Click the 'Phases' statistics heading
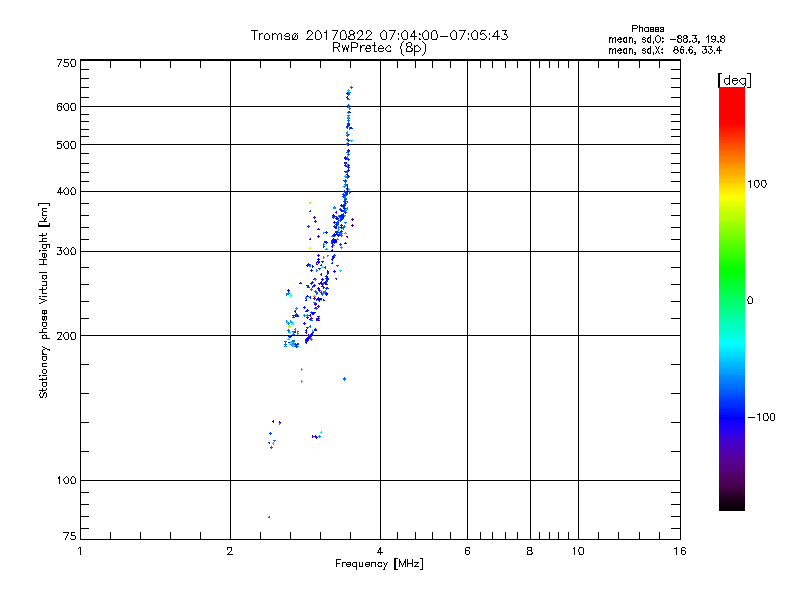The height and width of the screenshot is (600, 800). [647, 29]
